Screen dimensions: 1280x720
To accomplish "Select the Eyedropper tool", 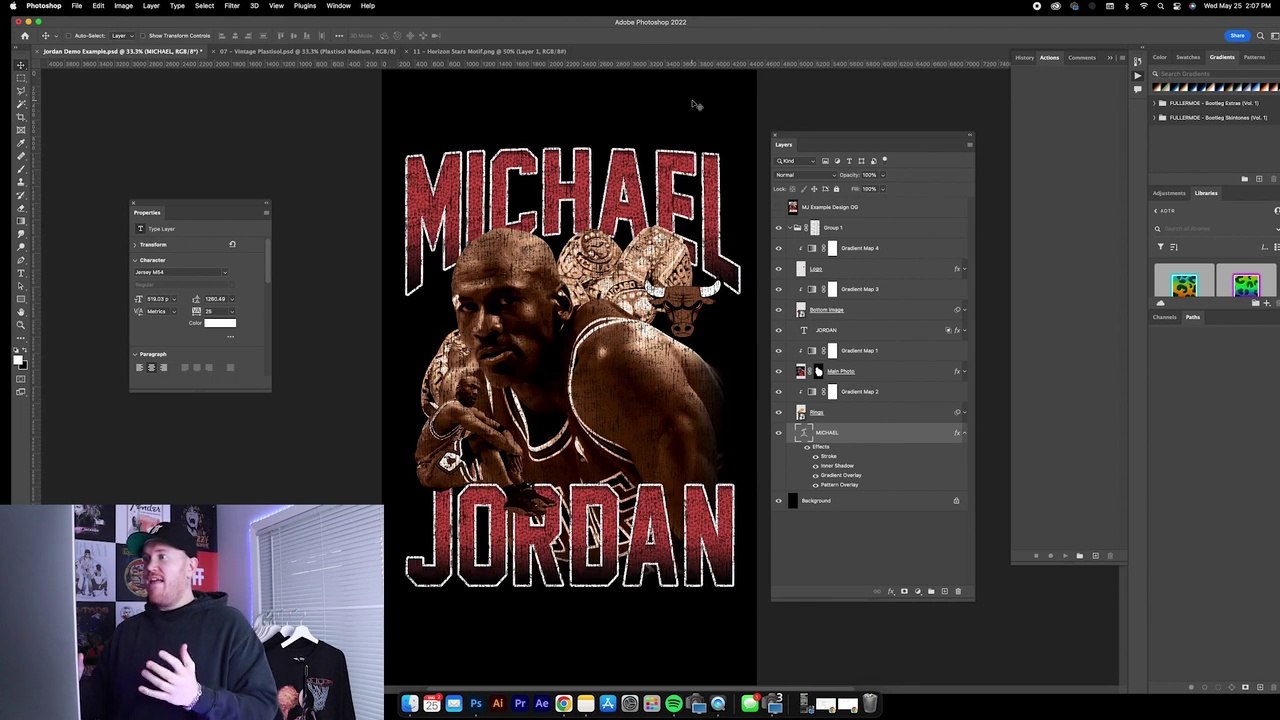I will (20, 143).
